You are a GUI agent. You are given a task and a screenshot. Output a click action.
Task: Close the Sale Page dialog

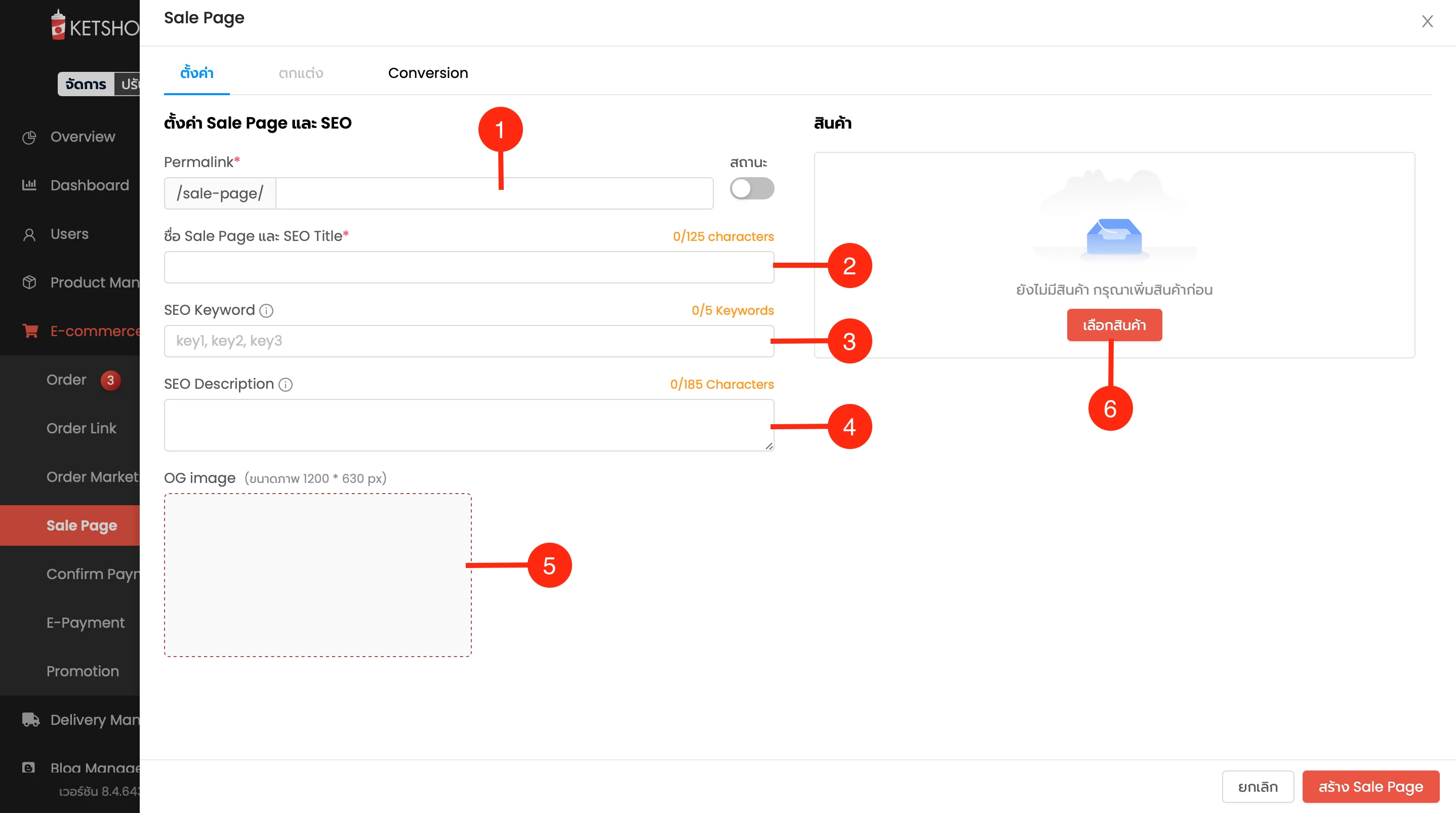click(1427, 21)
